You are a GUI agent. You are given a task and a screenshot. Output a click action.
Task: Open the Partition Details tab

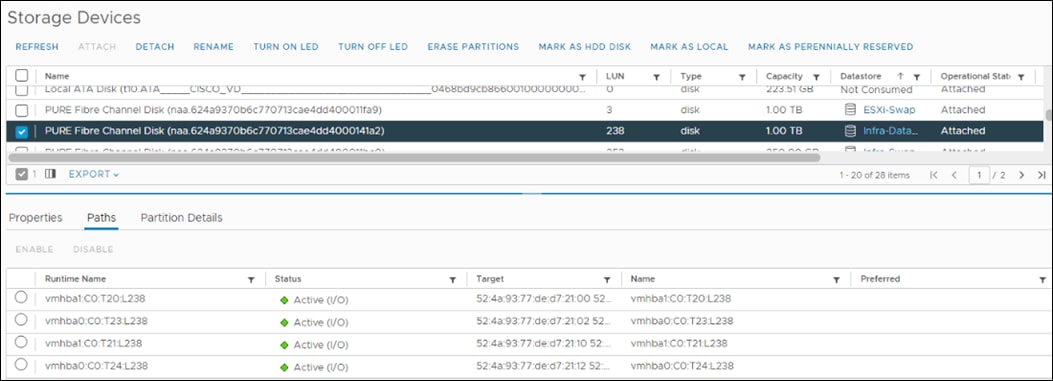click(x=181, y=218)
